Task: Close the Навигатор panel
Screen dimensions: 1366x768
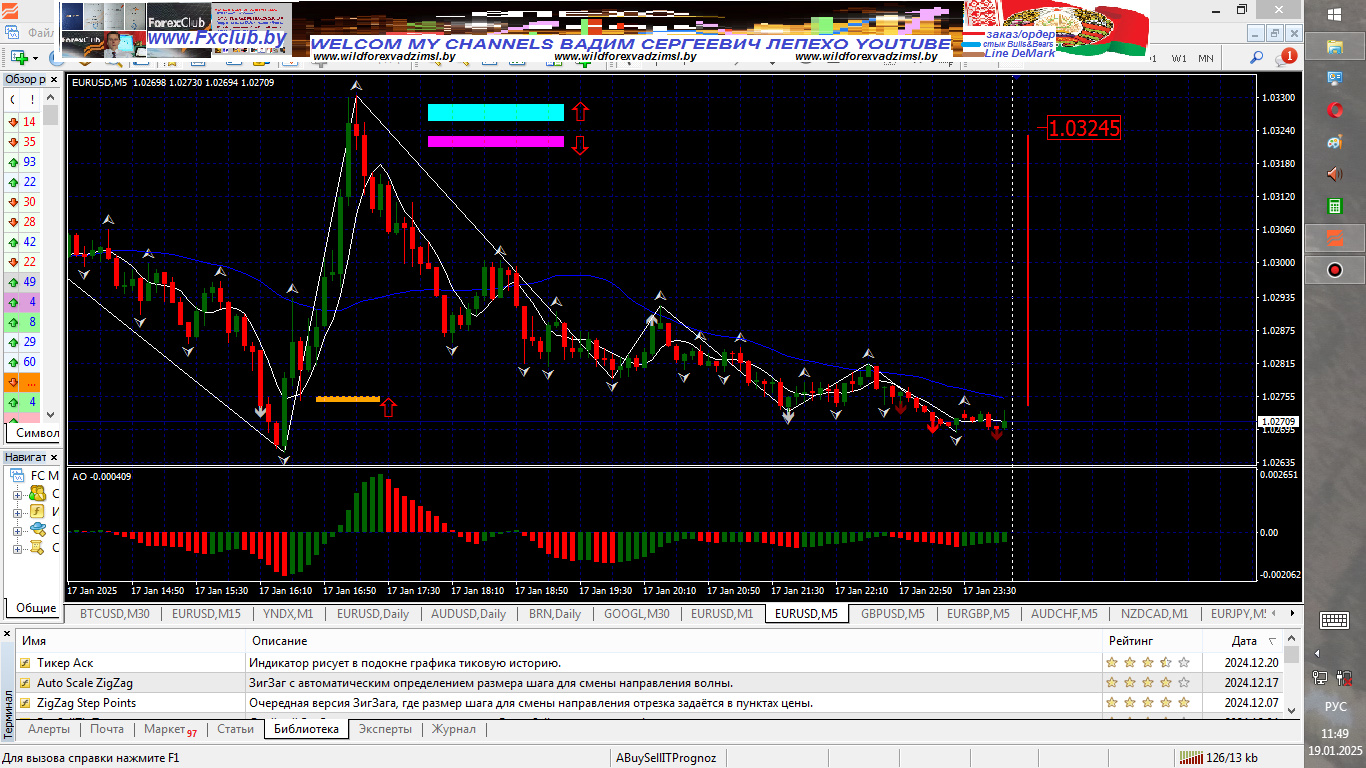Action: [53, 456]
